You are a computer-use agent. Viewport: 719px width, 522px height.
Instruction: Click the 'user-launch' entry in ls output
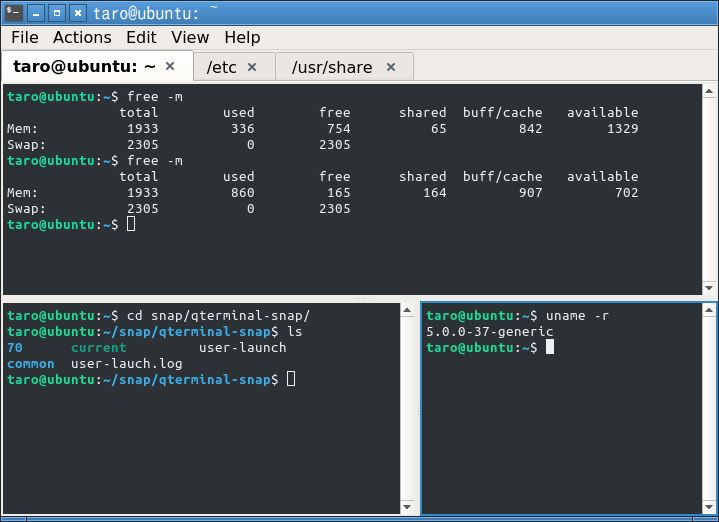pyautogui.click(x=243, y=348)
